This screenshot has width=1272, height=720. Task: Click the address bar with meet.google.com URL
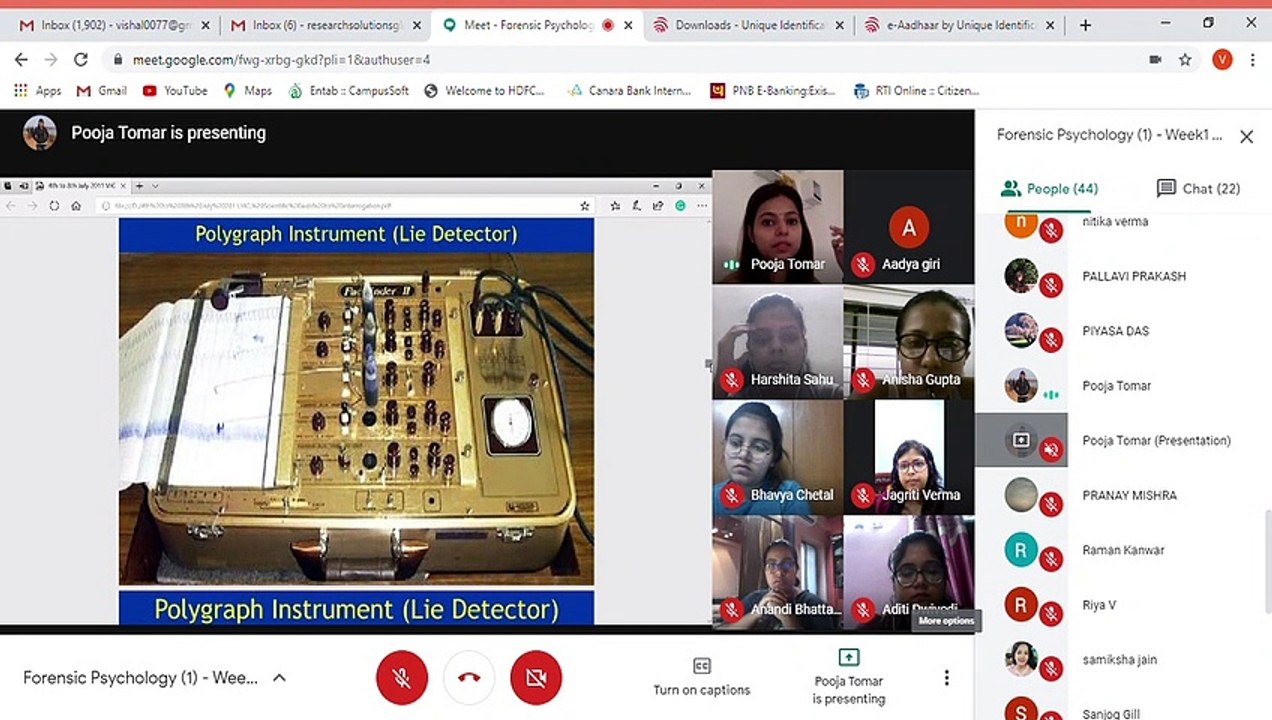tap(620, 60)
